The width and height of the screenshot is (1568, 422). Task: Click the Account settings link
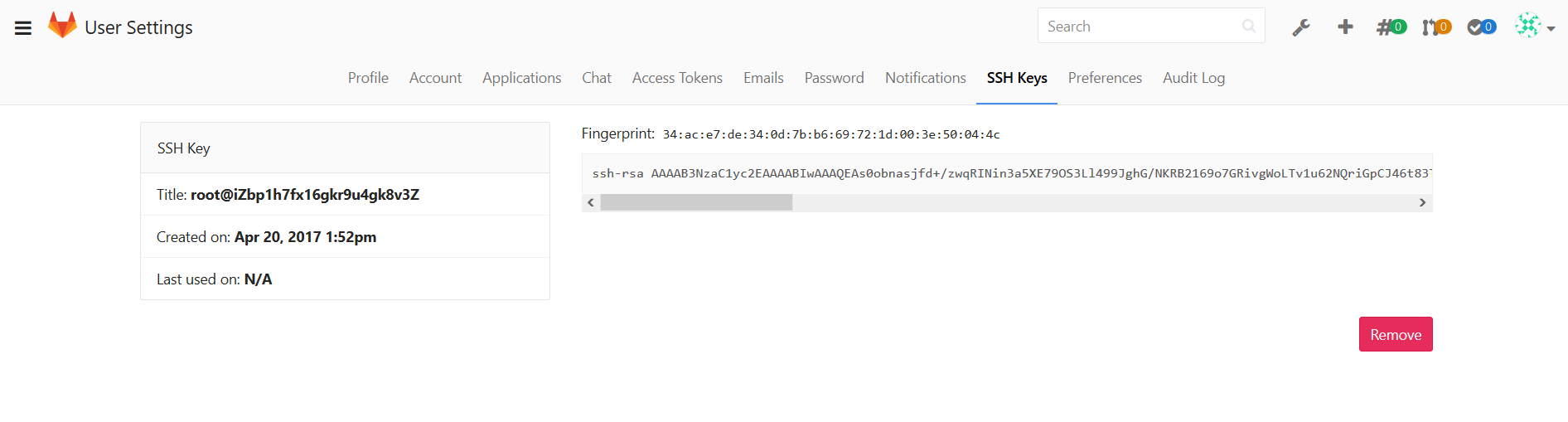tap(435, 78)
